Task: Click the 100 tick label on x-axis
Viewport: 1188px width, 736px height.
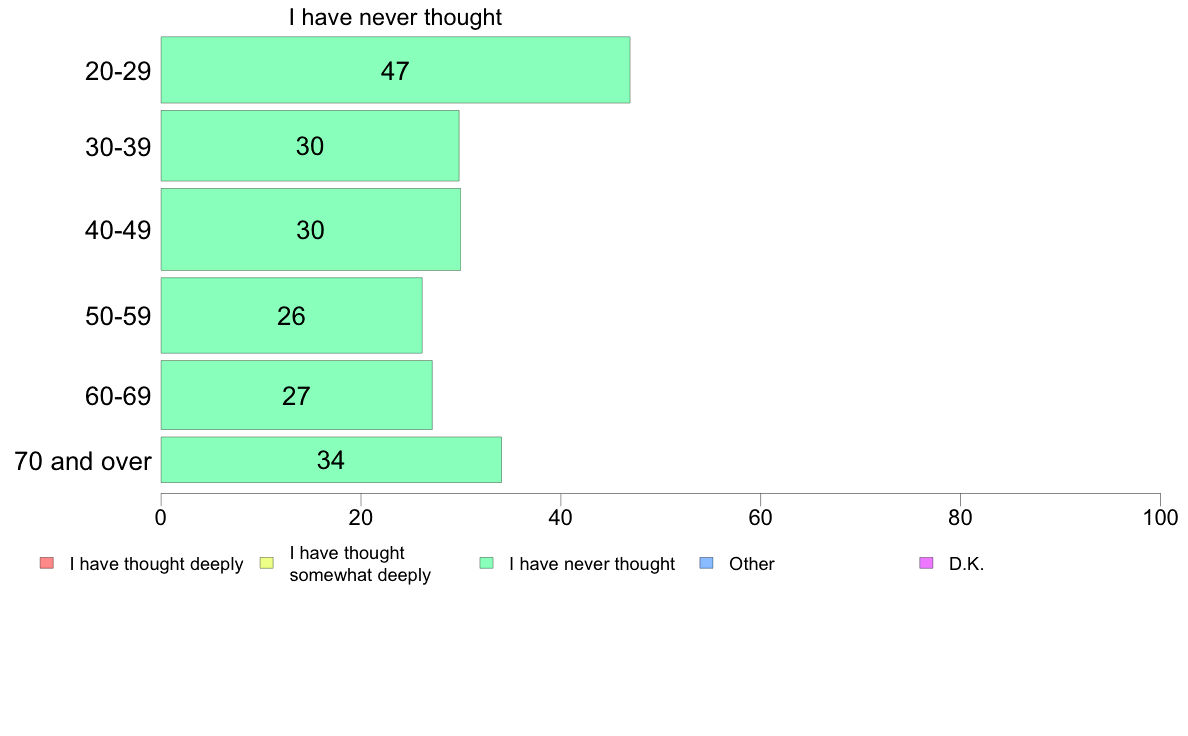Action: tap(1160, 518)
